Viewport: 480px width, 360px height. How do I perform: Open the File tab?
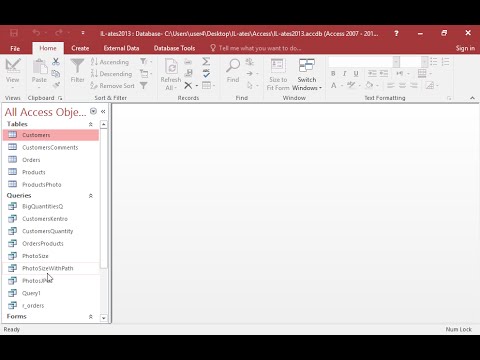[x=15, y=48]
